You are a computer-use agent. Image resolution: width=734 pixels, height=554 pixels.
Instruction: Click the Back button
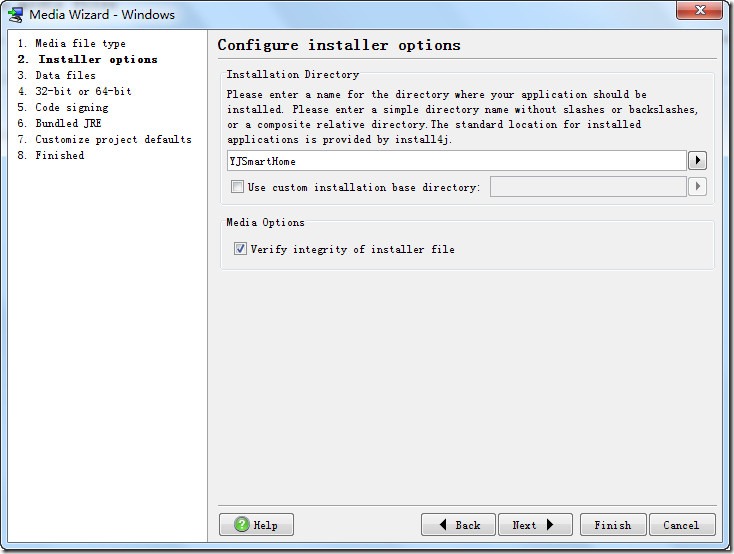[x=457, y=525]
